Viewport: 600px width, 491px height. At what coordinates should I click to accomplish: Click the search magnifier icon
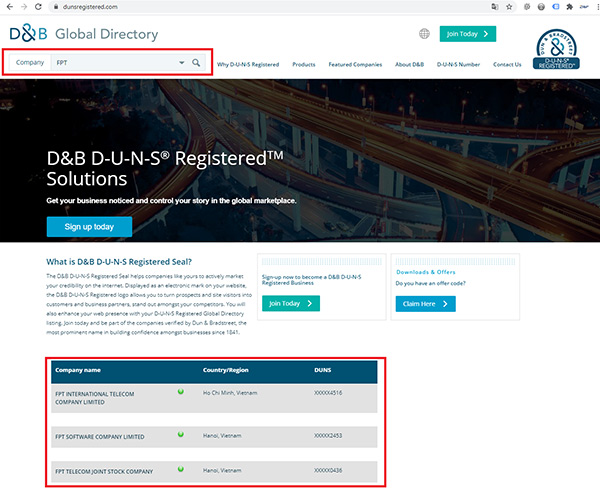(x=196, y=63)
